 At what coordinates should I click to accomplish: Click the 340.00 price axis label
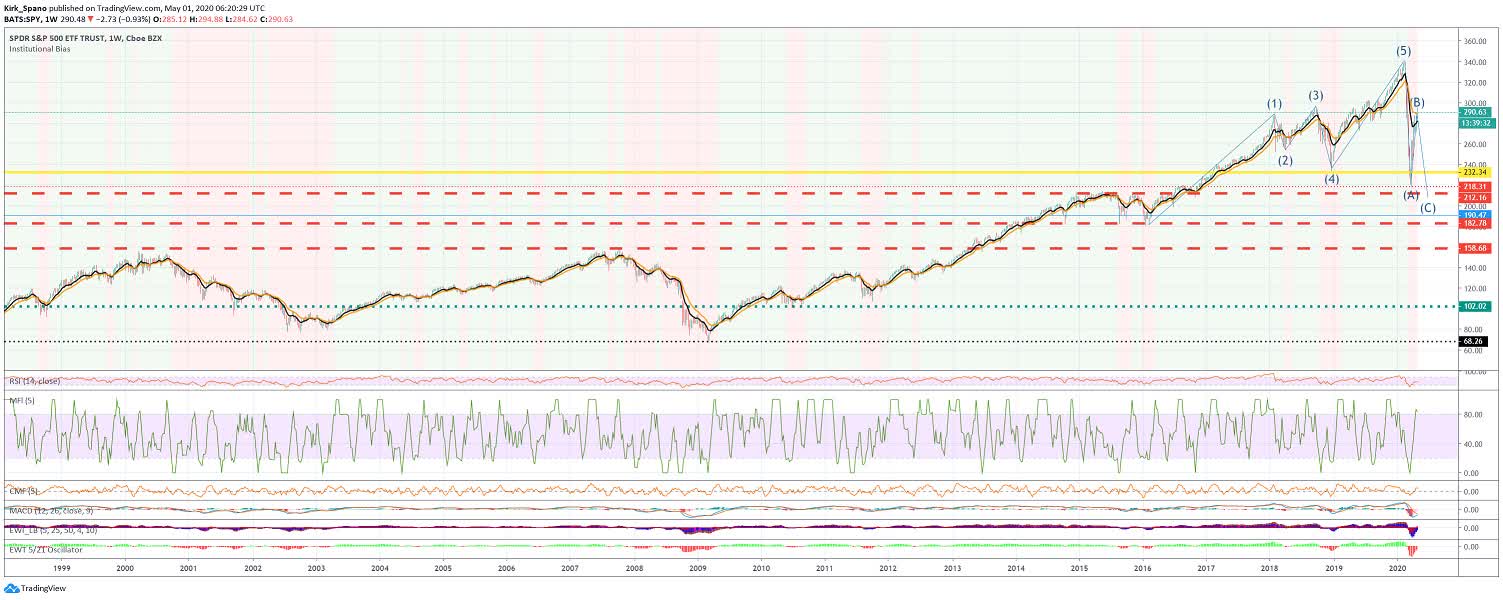tap(1476, 62)
